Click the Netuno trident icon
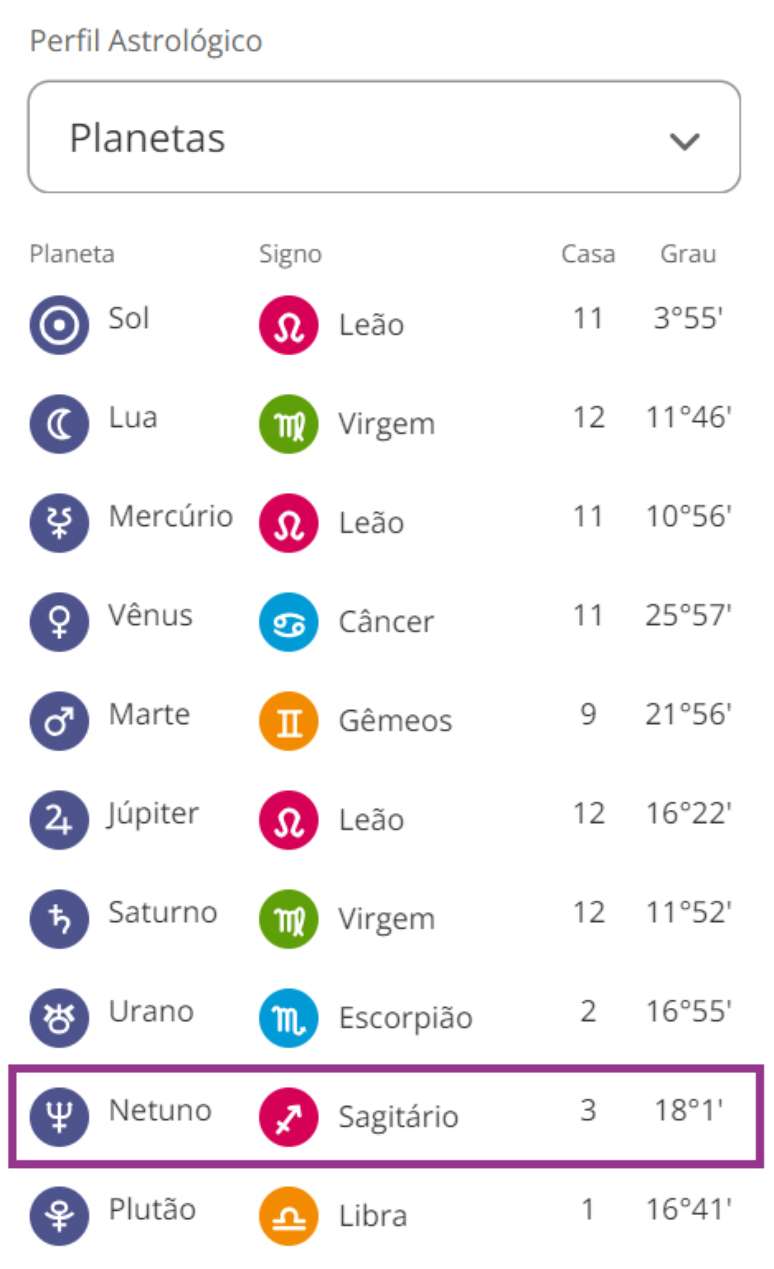This screenshot has height=1269, width=774. [59, 1117]
